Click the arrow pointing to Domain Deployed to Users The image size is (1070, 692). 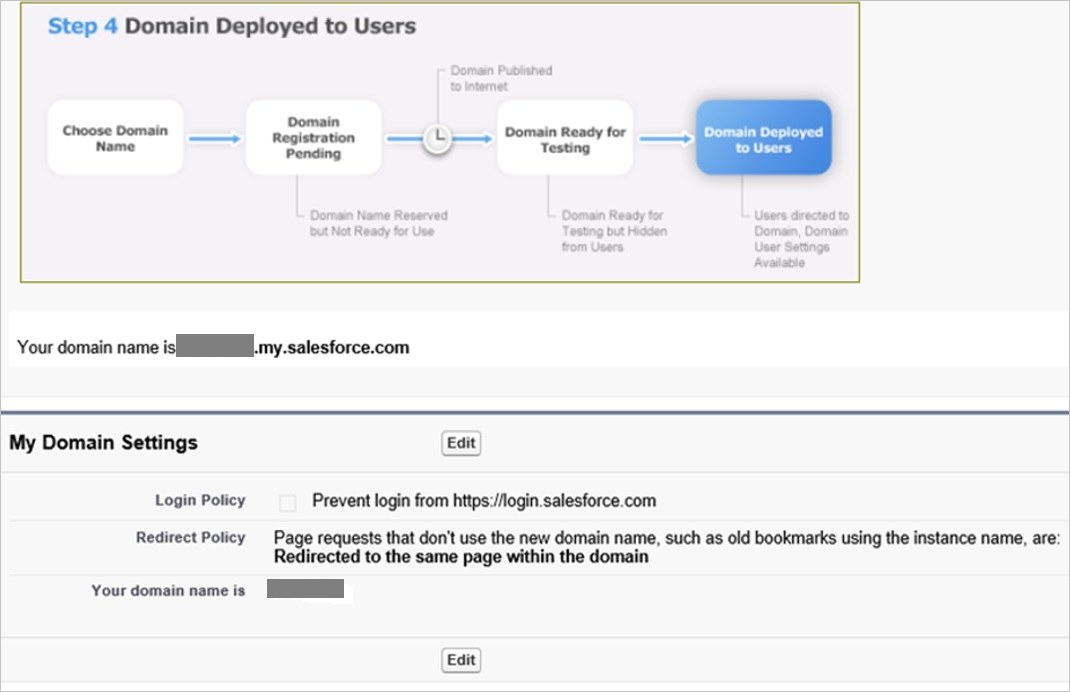[x=665, y=139]
